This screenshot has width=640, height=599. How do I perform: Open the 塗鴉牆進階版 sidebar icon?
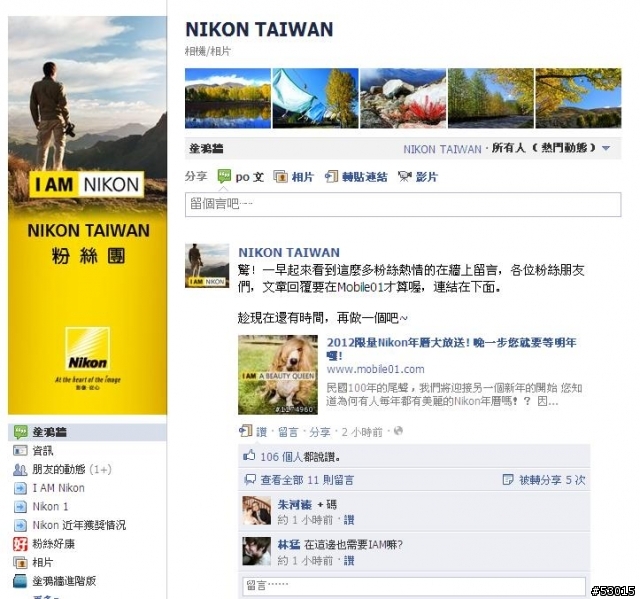(20, 581)
